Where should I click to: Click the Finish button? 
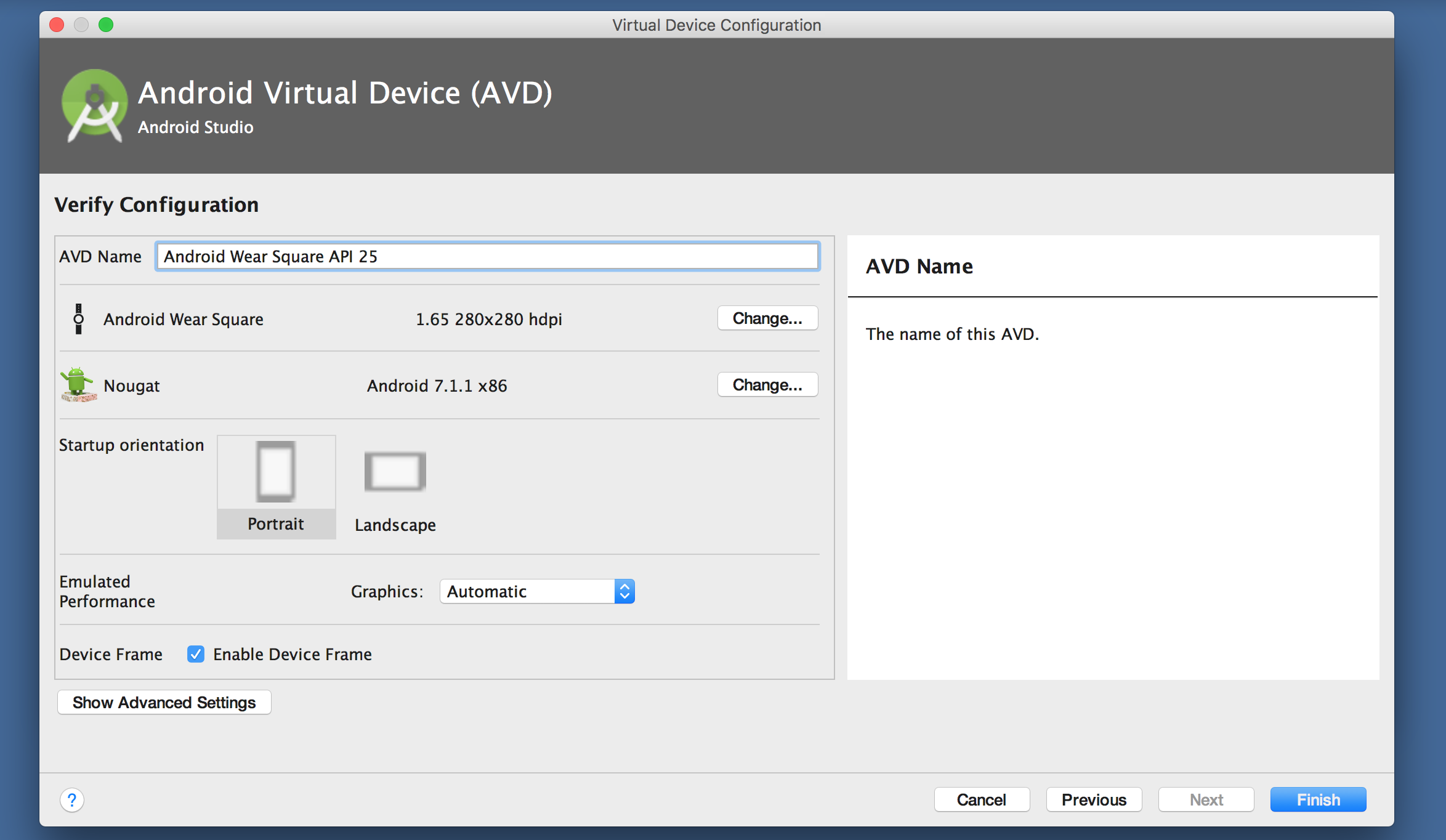point(1319,799)
